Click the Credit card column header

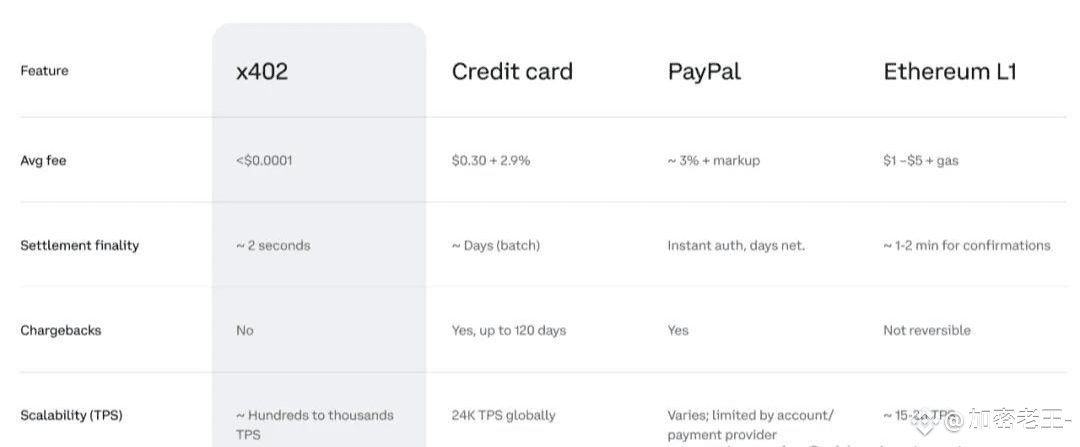(x=512, y=72)
